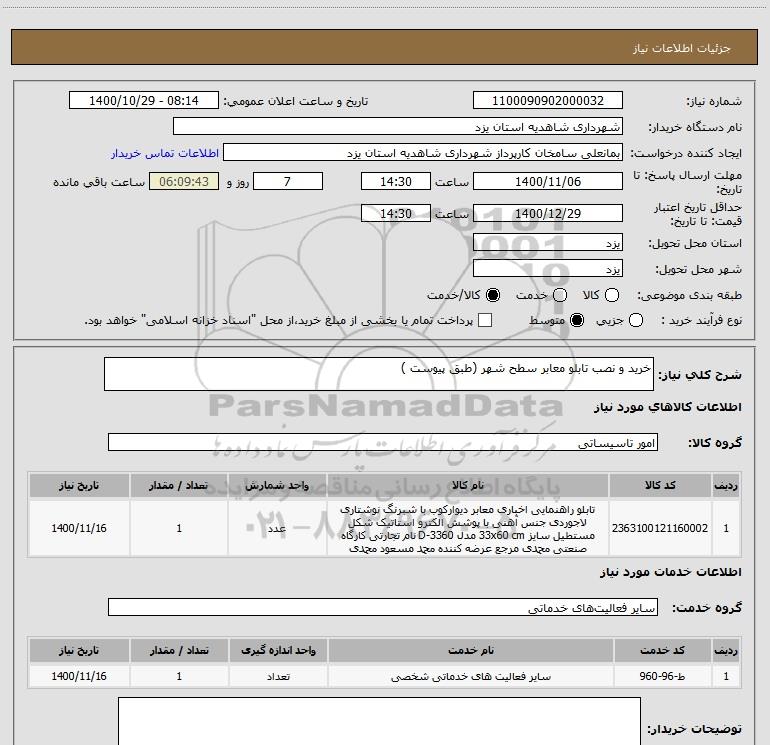This screenshot has width=770, height=745.
Task: Toggle the اسناد خزانه اسلامی payment checkbox
Action: 485,320
